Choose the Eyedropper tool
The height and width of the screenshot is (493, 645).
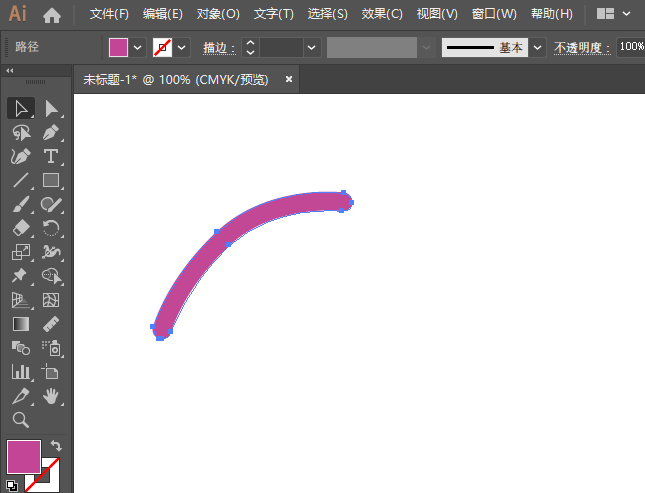21,396
